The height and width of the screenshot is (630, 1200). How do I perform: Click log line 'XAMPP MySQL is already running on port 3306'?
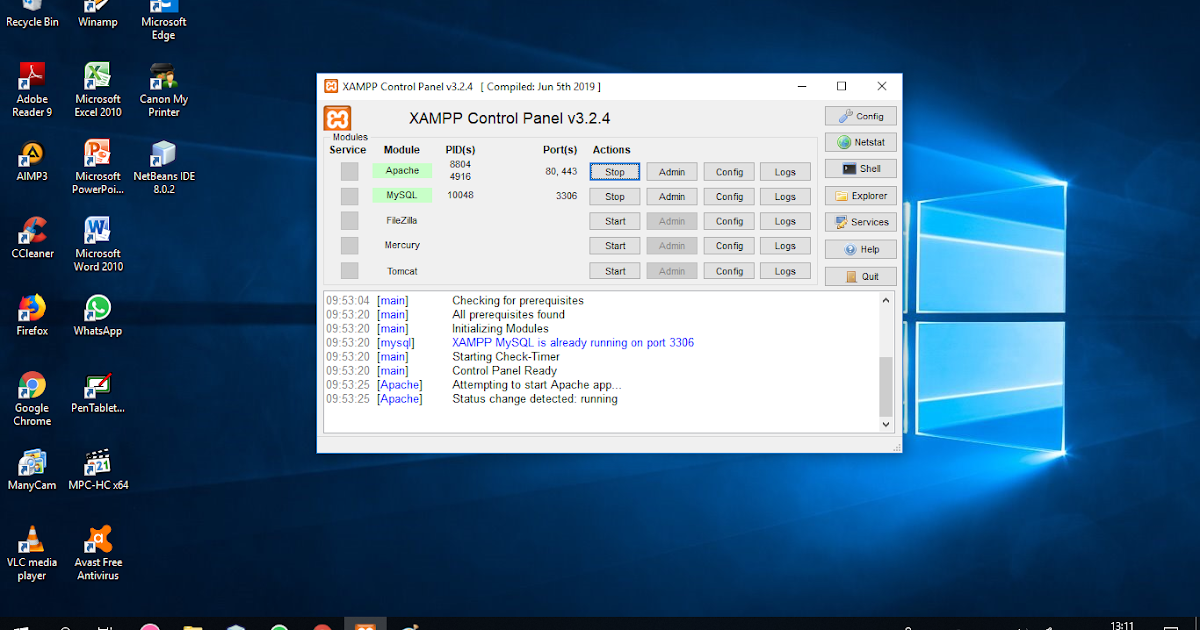572,343
